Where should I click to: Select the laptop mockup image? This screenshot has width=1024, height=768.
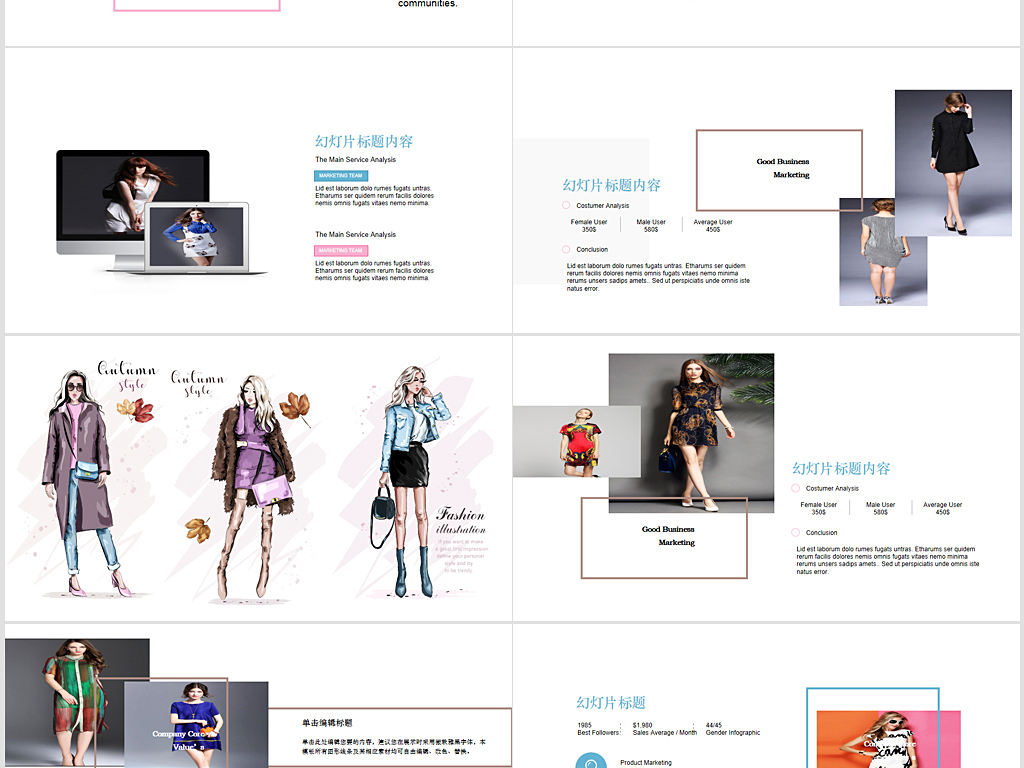pos(208,238)
